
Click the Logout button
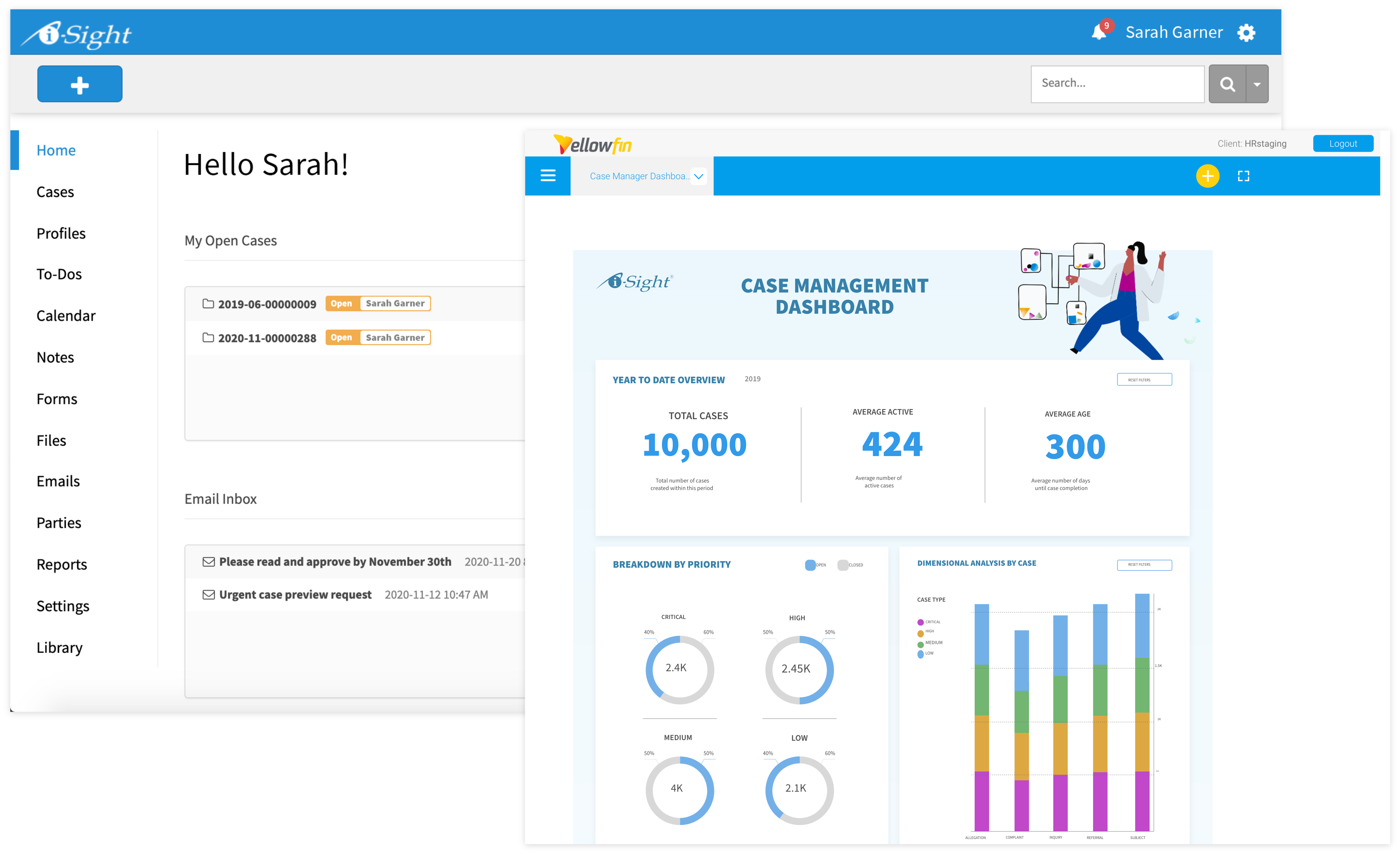click(1343, 144)
